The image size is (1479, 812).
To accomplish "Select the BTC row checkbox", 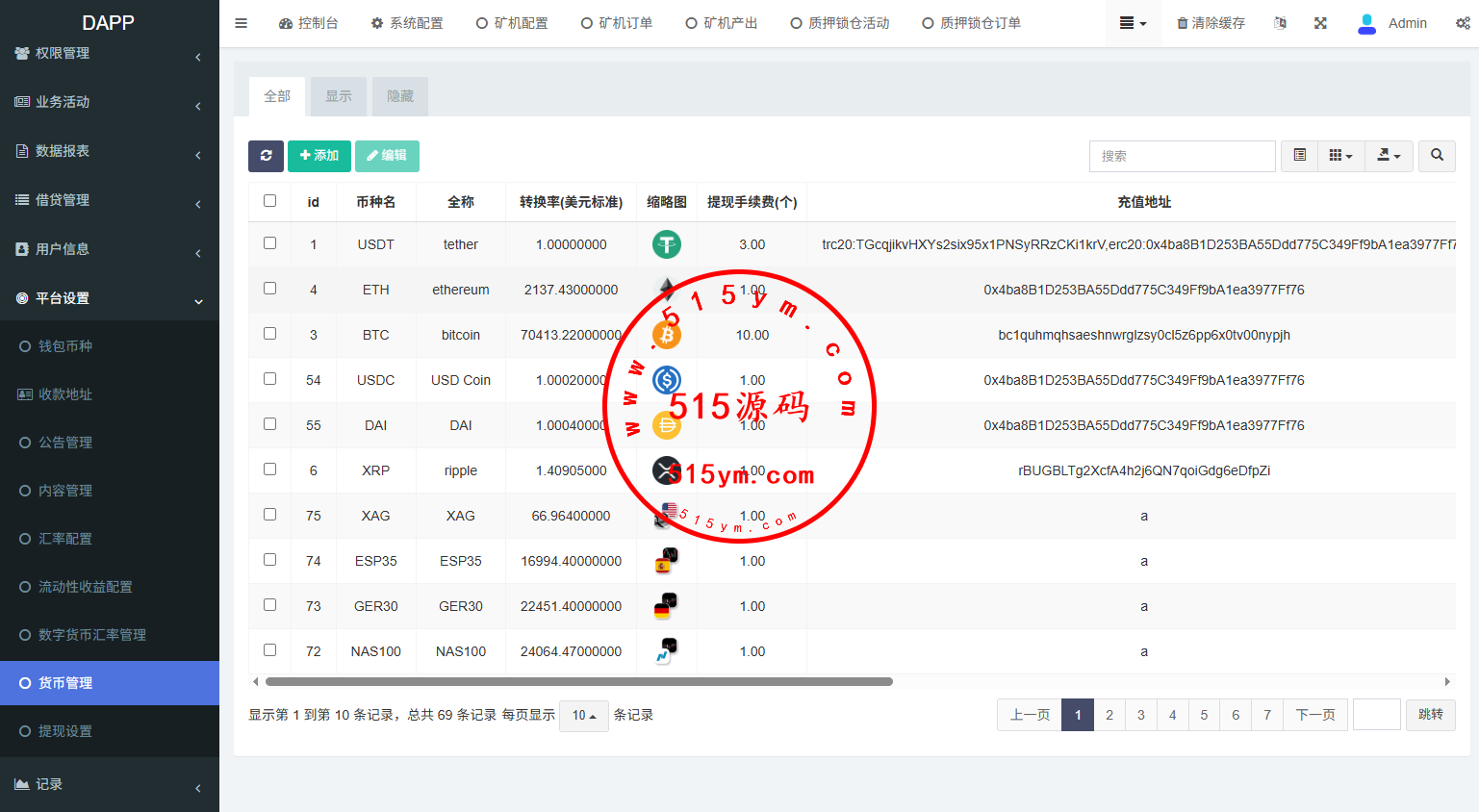I will pyautogui.click(x=270, y=334).
